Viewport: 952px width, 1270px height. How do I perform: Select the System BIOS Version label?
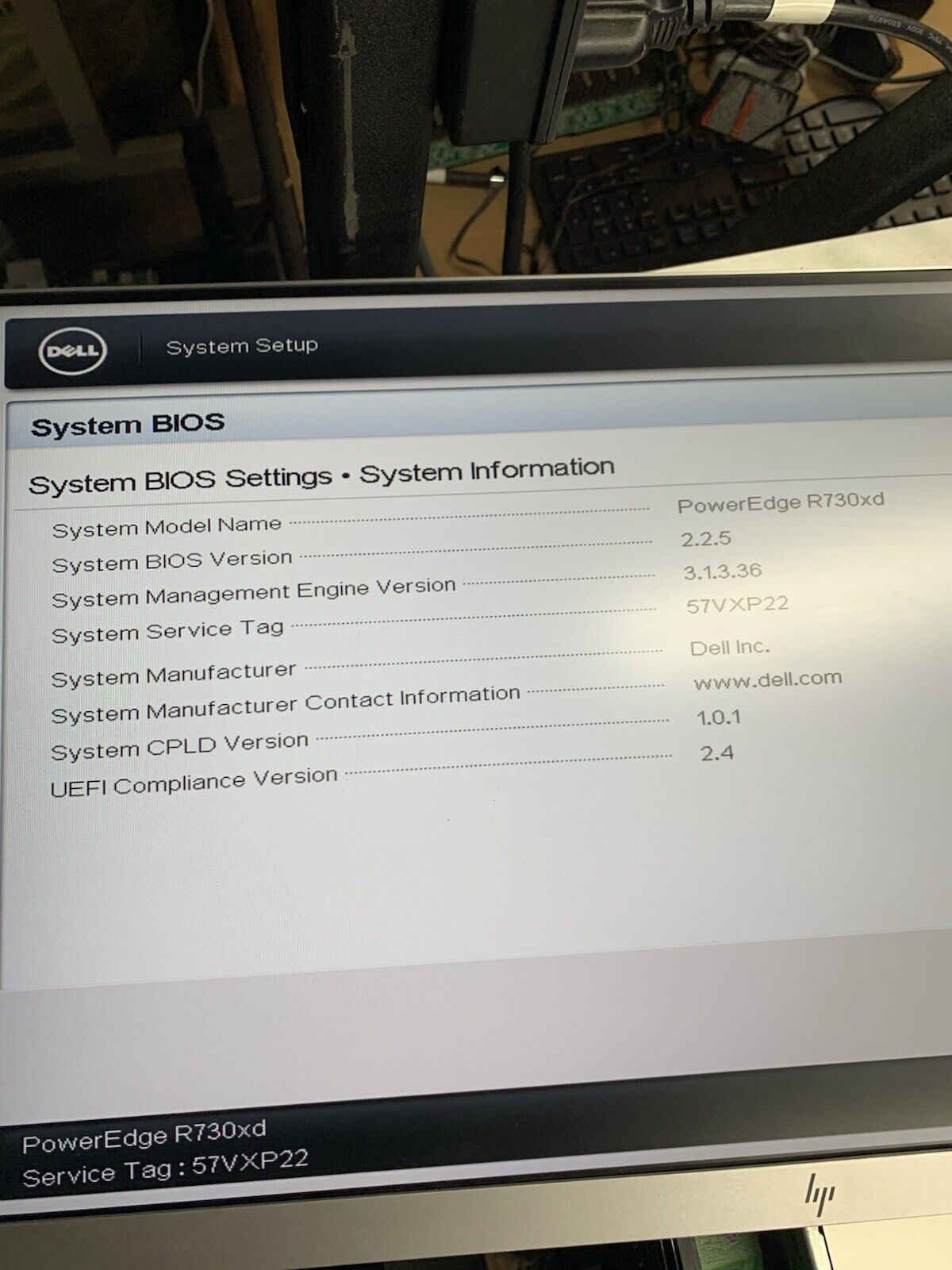172,561
